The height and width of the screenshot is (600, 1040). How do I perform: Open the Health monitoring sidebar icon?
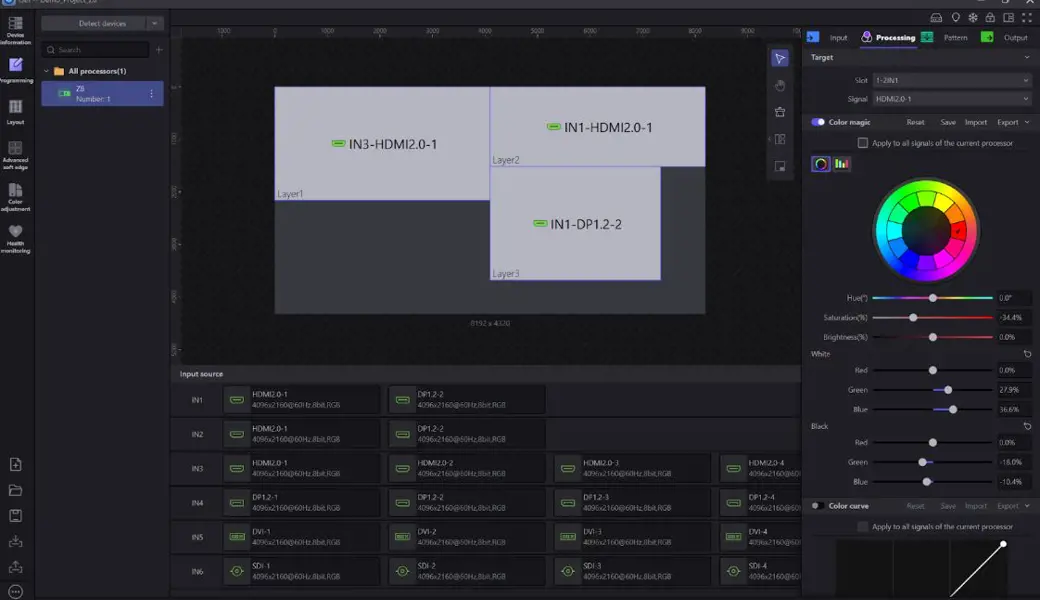[x=15, y=232]
